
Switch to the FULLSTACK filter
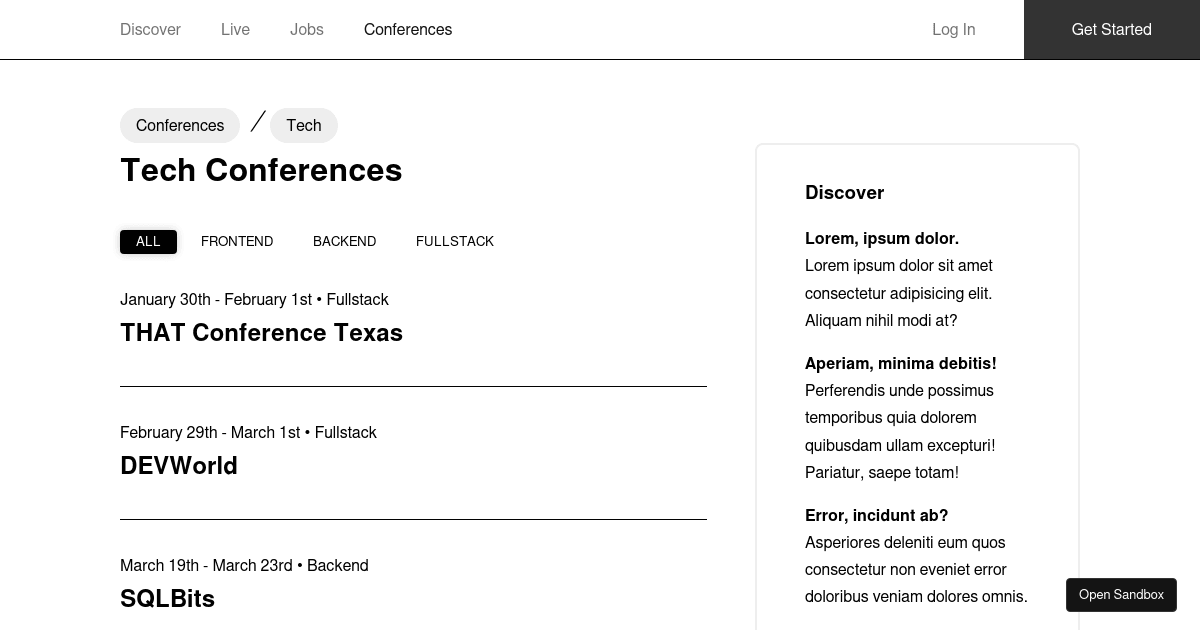[x=454, y=241]
